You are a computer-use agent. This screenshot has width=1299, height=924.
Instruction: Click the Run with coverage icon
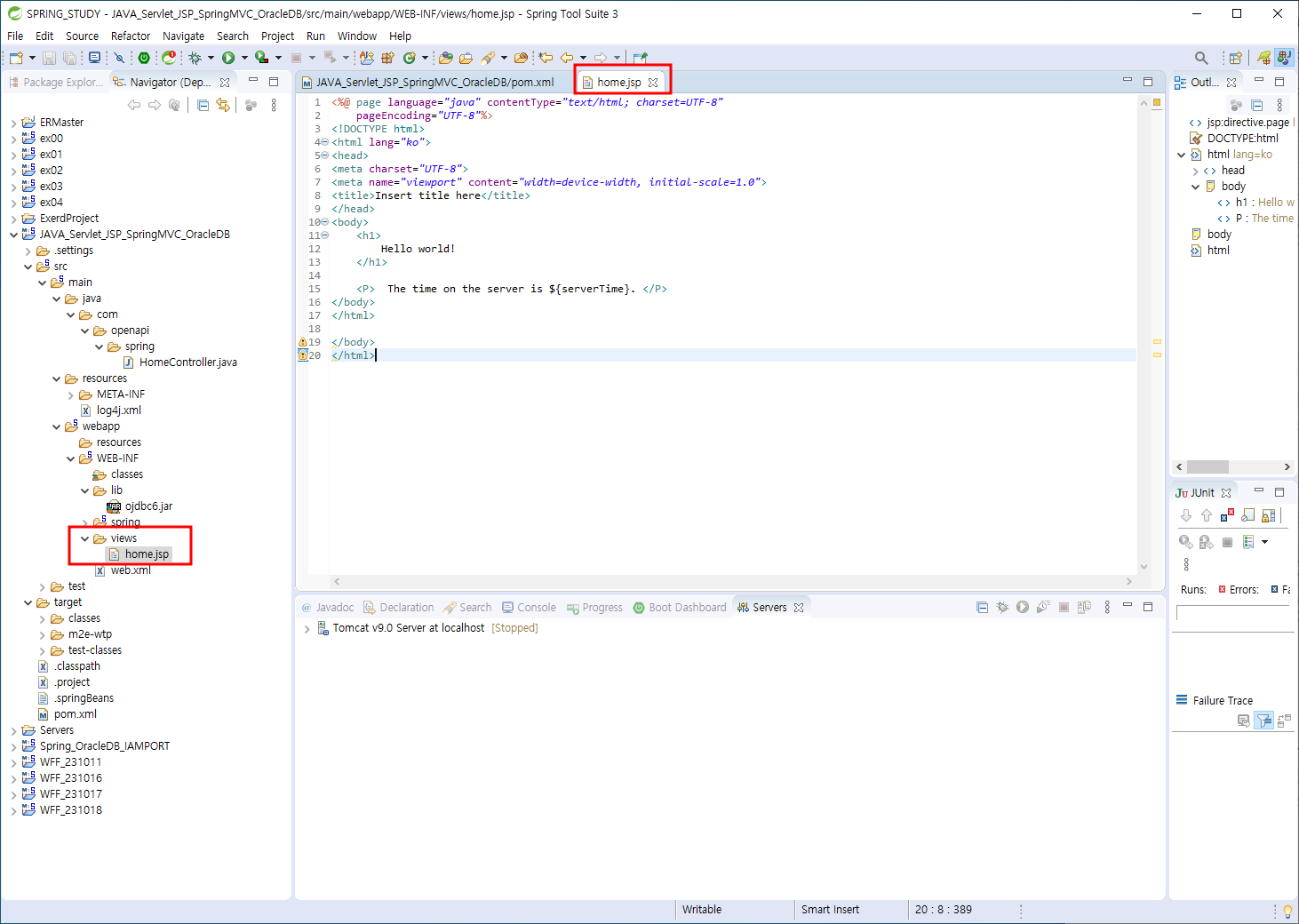pyautogui.click(x=261, y=58)
